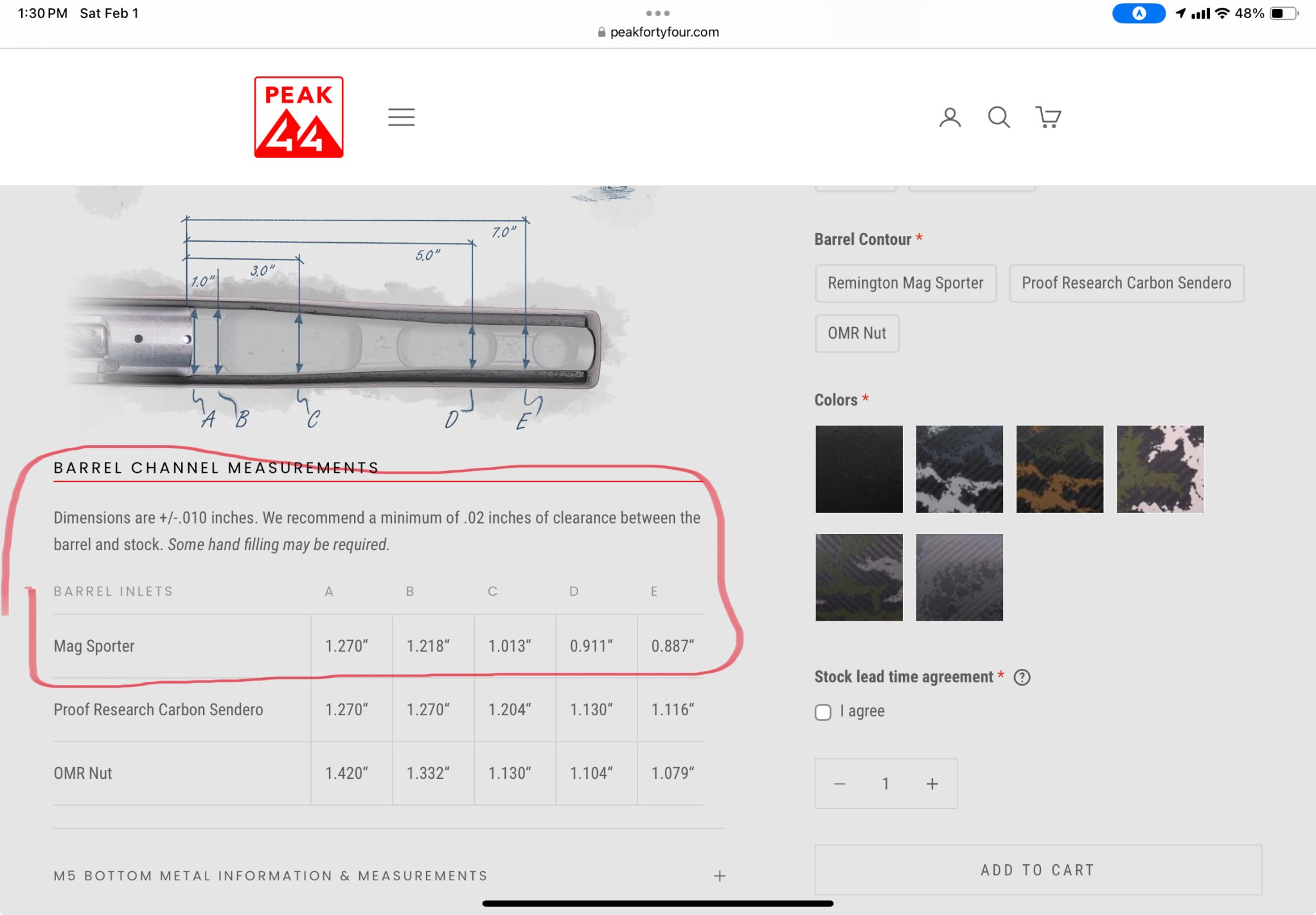Click the Mag Sporter 1.218" B value
This screenshot has width=1316, height=915.
428,646
